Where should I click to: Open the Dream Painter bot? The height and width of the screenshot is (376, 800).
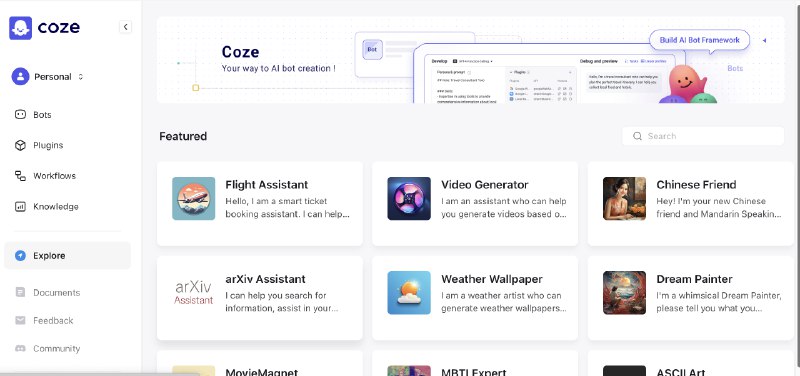(691, 298)
